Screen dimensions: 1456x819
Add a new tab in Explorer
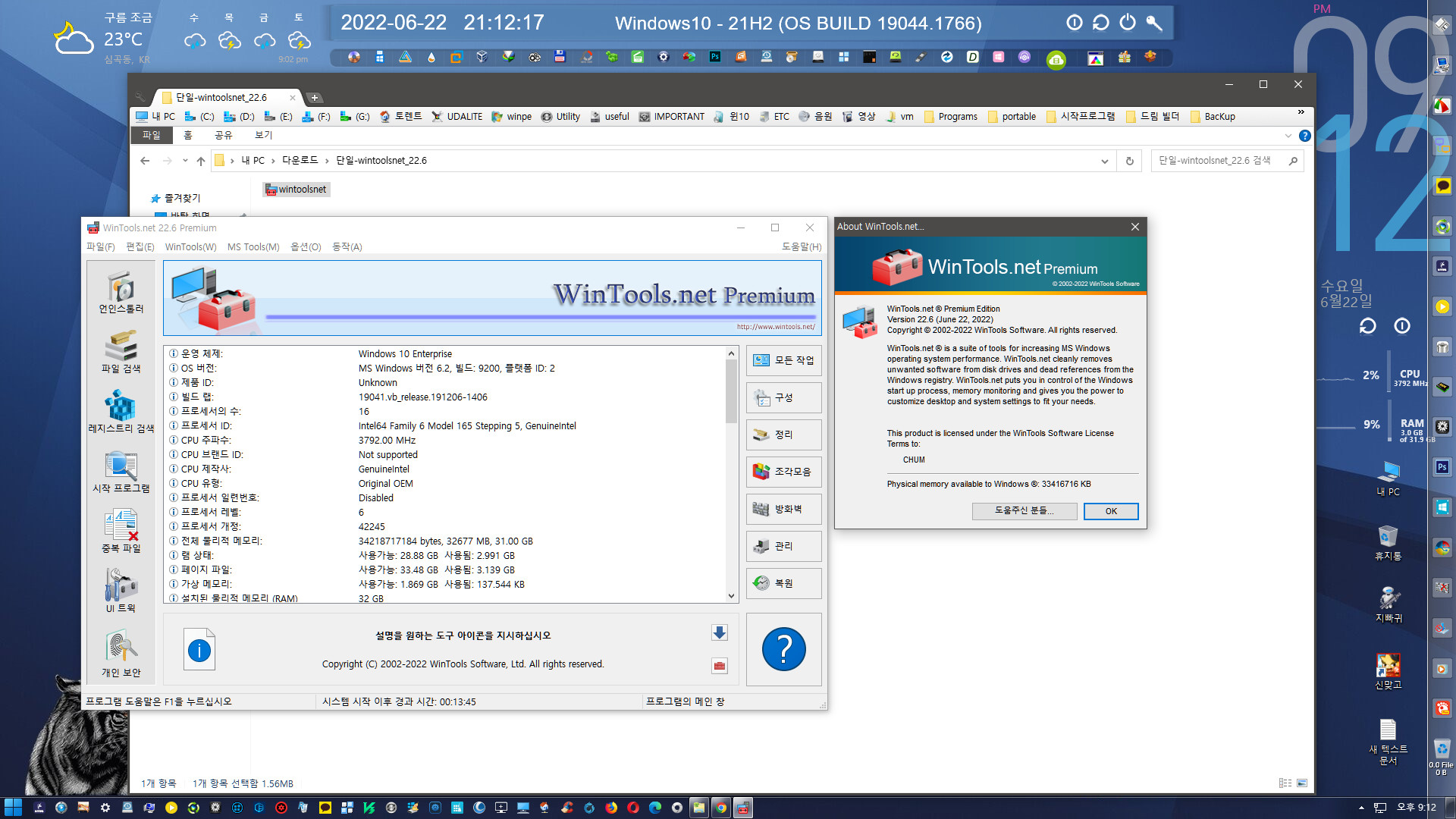pos(315,98)
